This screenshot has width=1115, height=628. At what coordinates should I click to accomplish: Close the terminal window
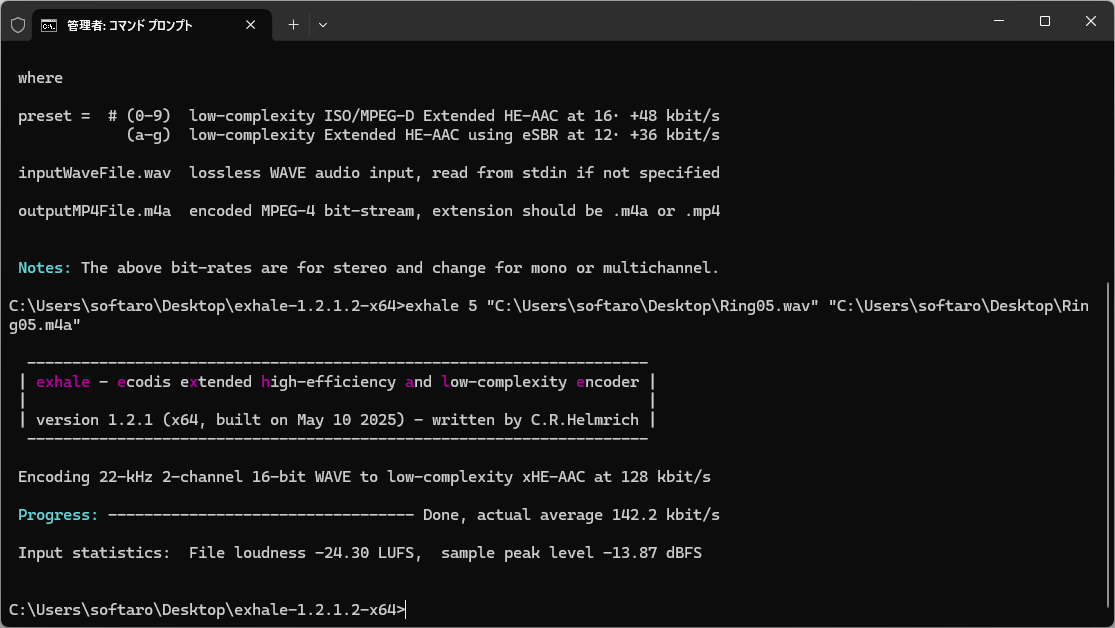click(x=1090, y=21)
